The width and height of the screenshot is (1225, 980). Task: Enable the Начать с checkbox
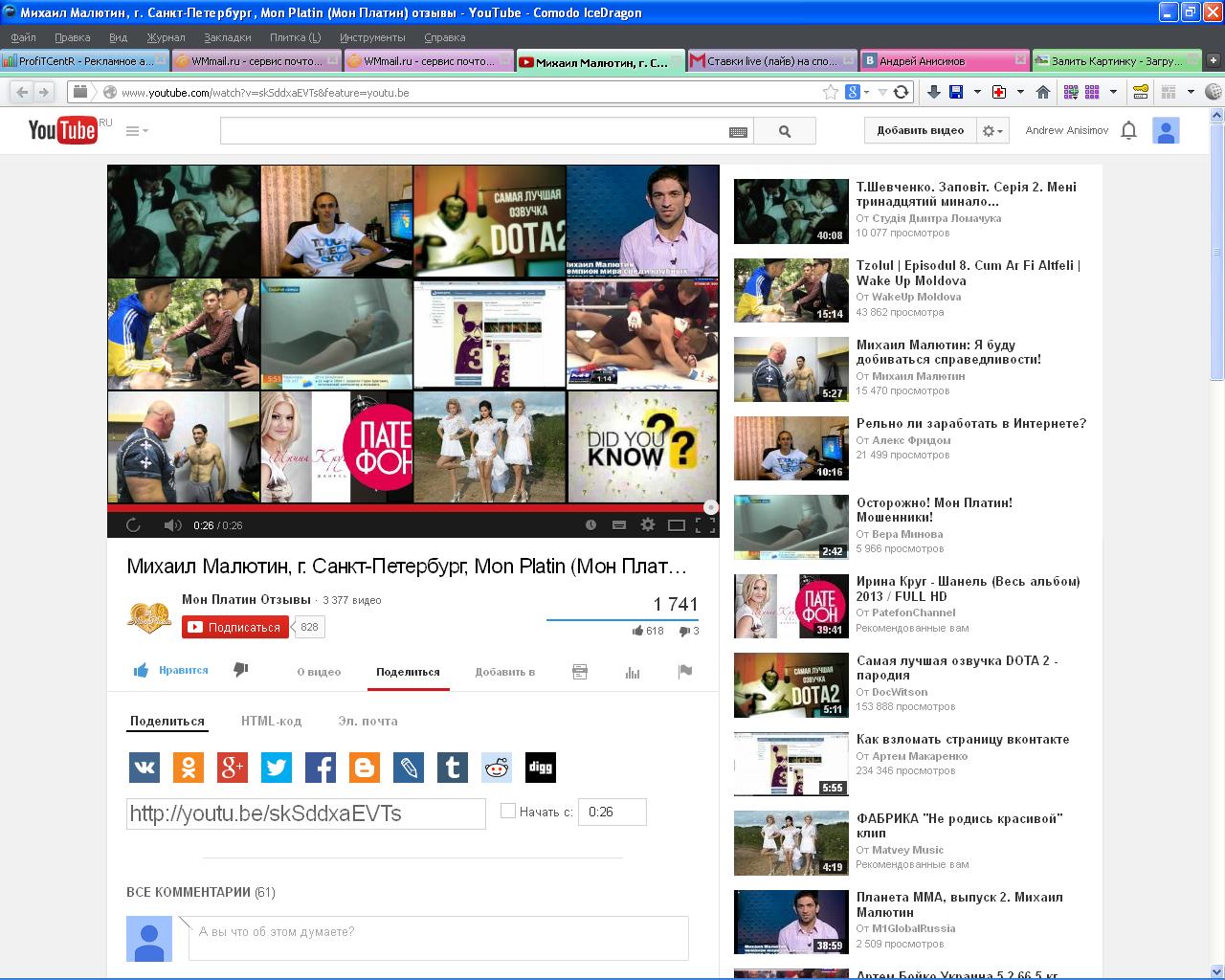point(508,811)
